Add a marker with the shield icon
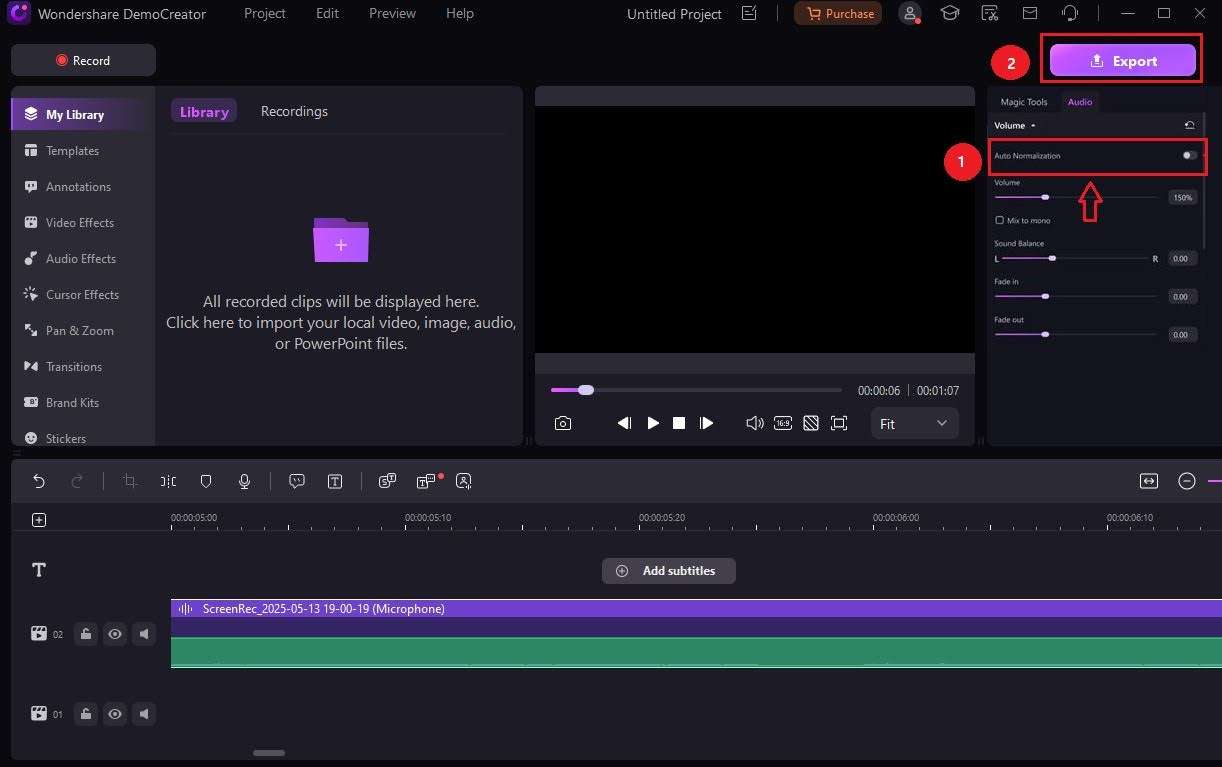This screenshot has width=1222, height=767. tap(206, 481)
